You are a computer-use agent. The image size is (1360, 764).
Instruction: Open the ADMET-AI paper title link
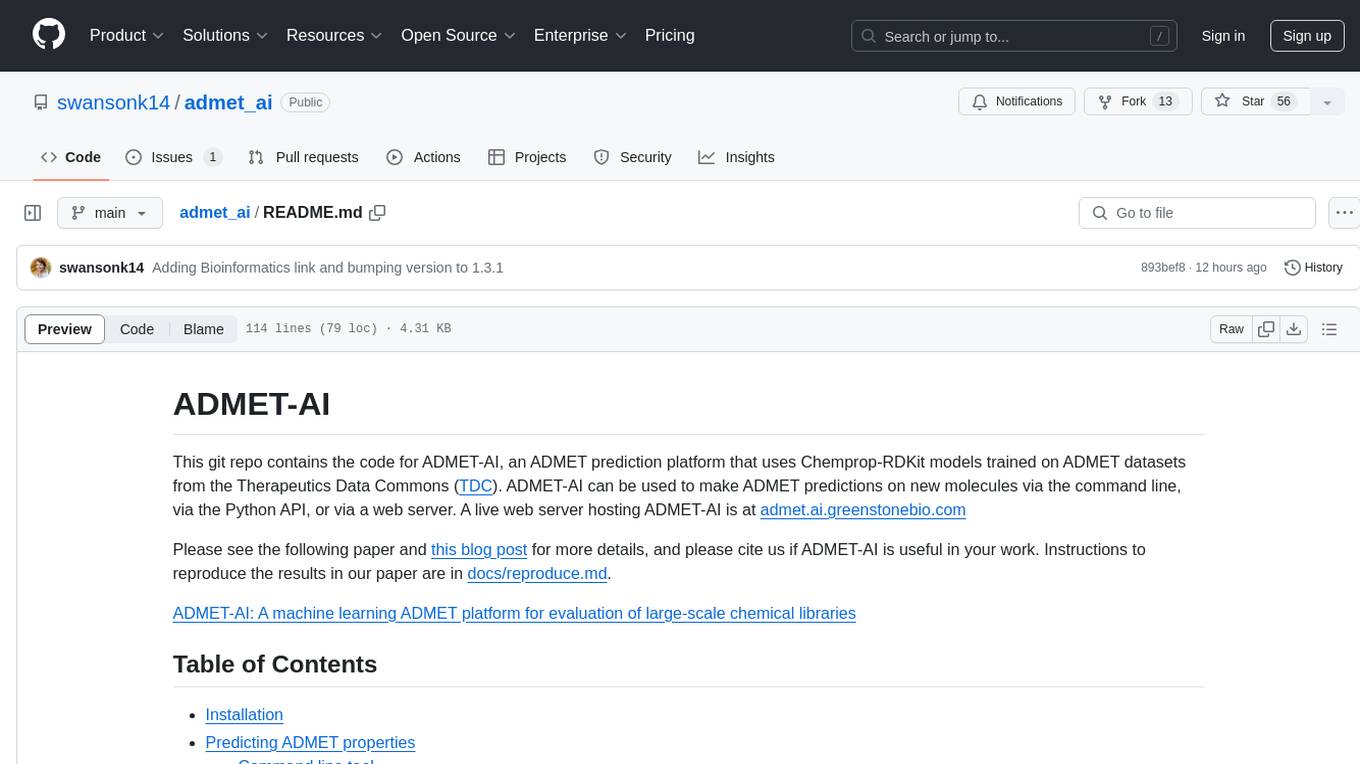[x=514, y=613]
